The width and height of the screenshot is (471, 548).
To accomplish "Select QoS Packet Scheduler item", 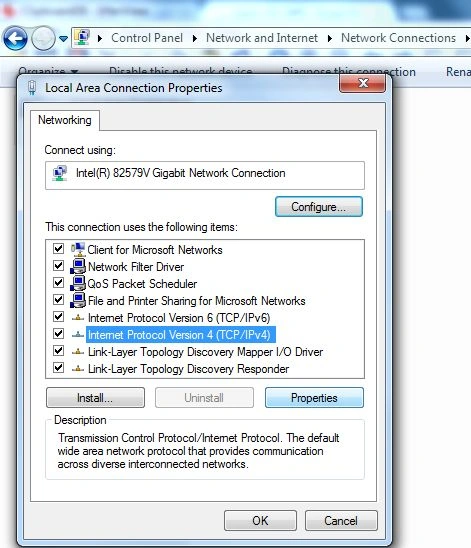I will (x=142, y=283).
